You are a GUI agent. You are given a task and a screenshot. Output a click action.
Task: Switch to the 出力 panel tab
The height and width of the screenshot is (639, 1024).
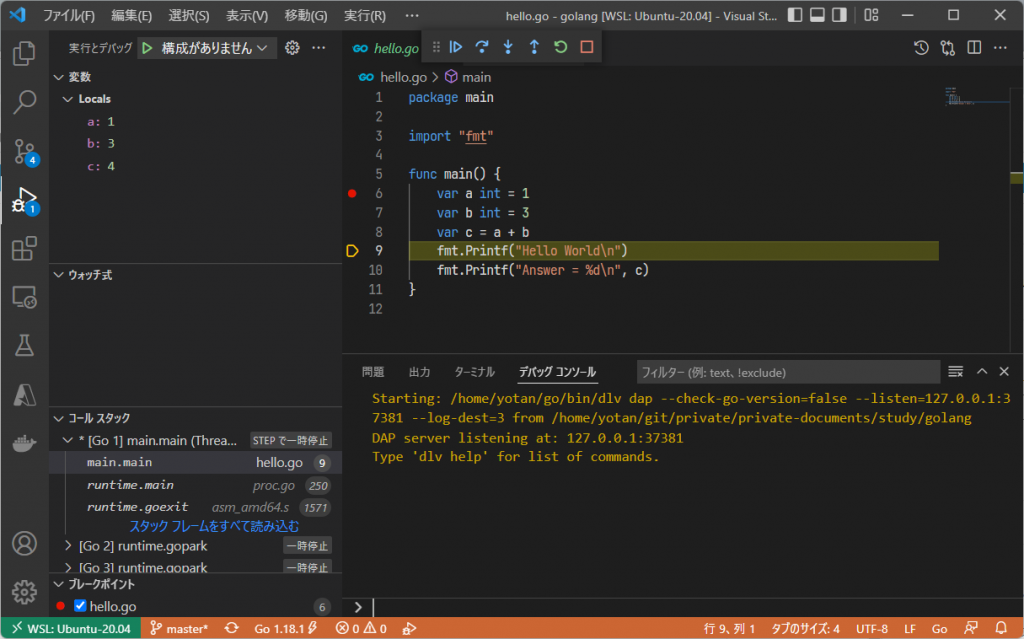coord(419,372)
